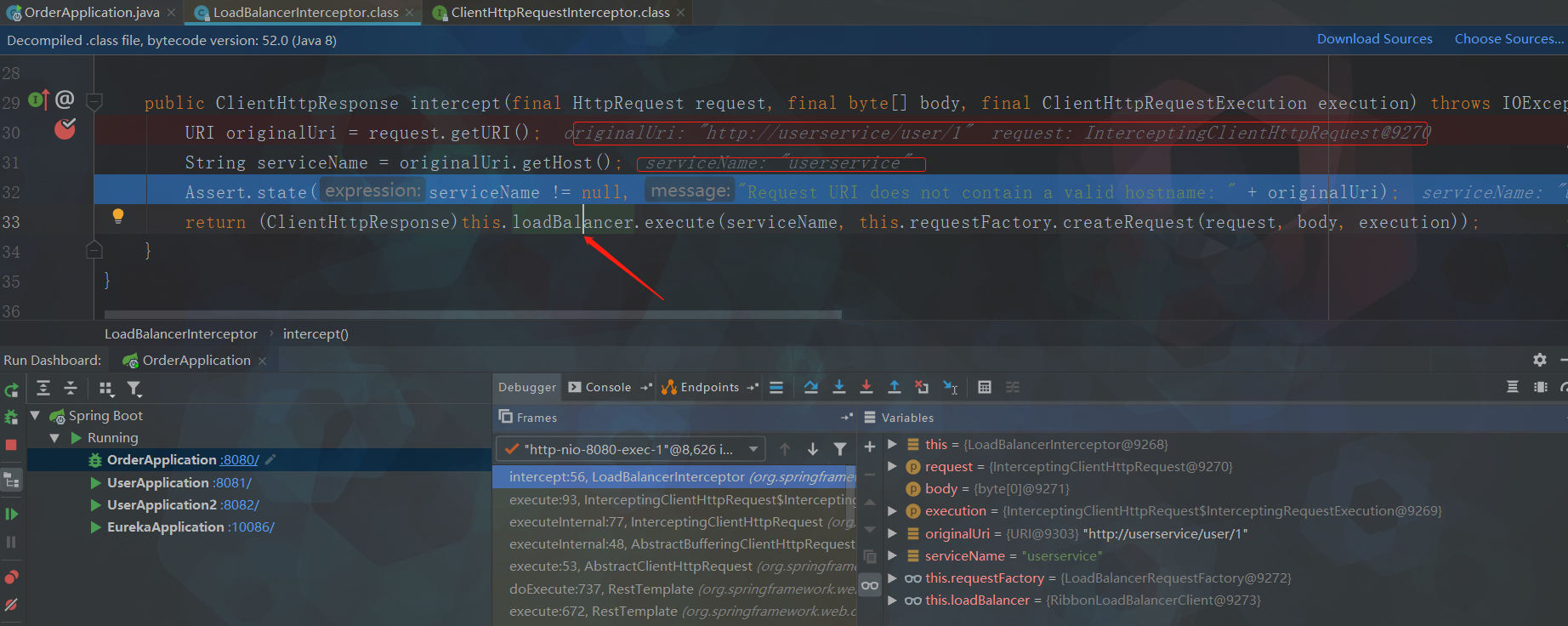Viewport: 1568px width, 626px height.
Task: Expand the this.loadBalancer variable node
Action: click(892, 600)
